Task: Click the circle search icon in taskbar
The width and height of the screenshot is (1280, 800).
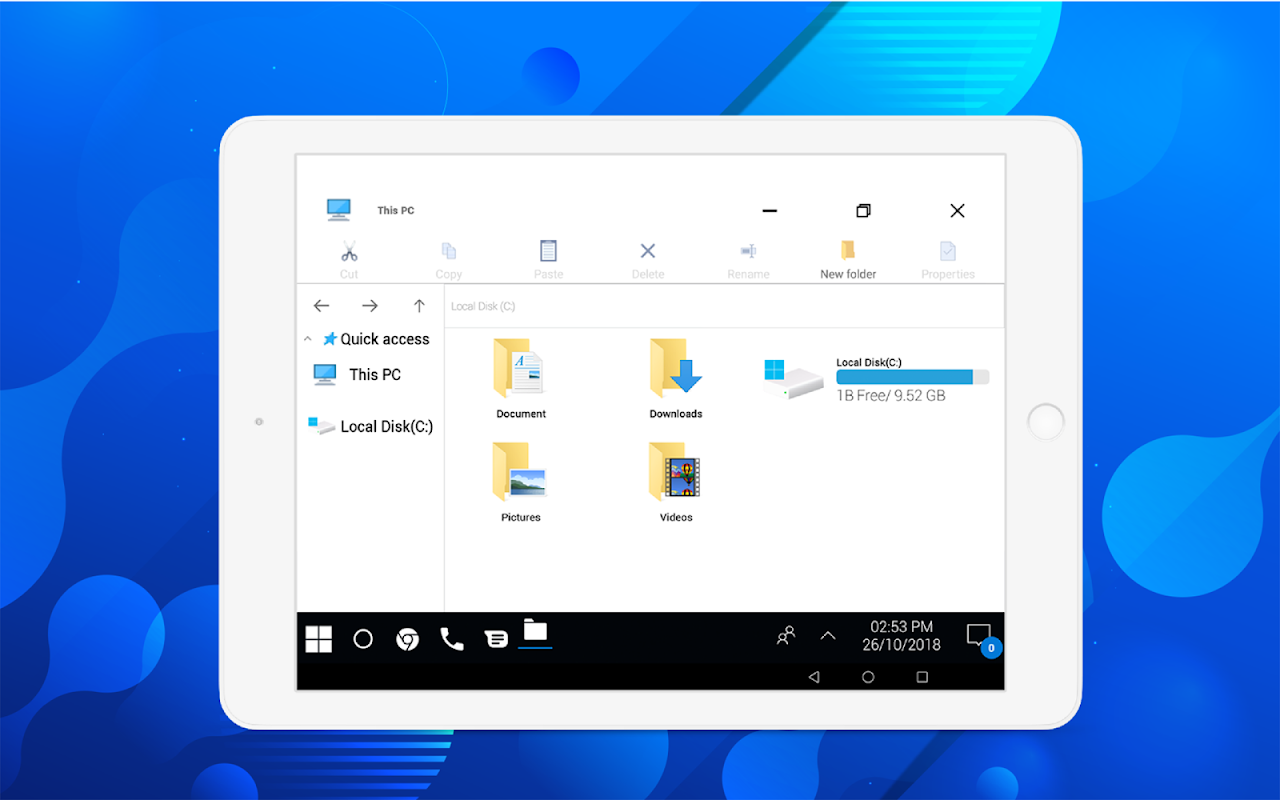Action: coord(363,639)
